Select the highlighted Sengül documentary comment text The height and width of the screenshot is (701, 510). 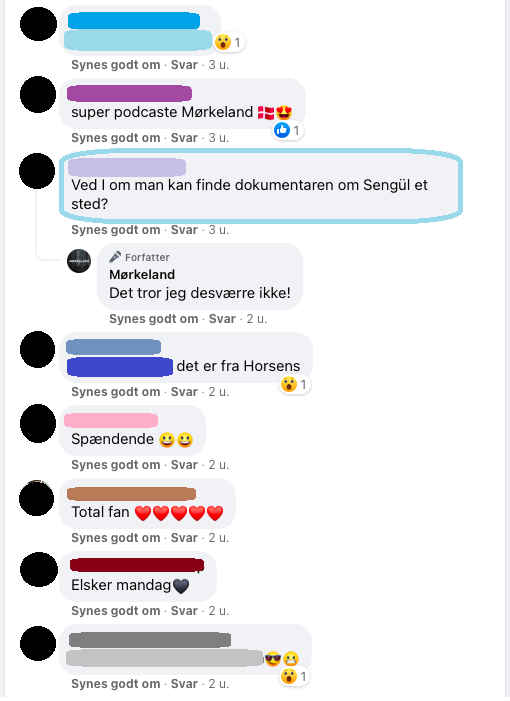[x=249, y=194]
